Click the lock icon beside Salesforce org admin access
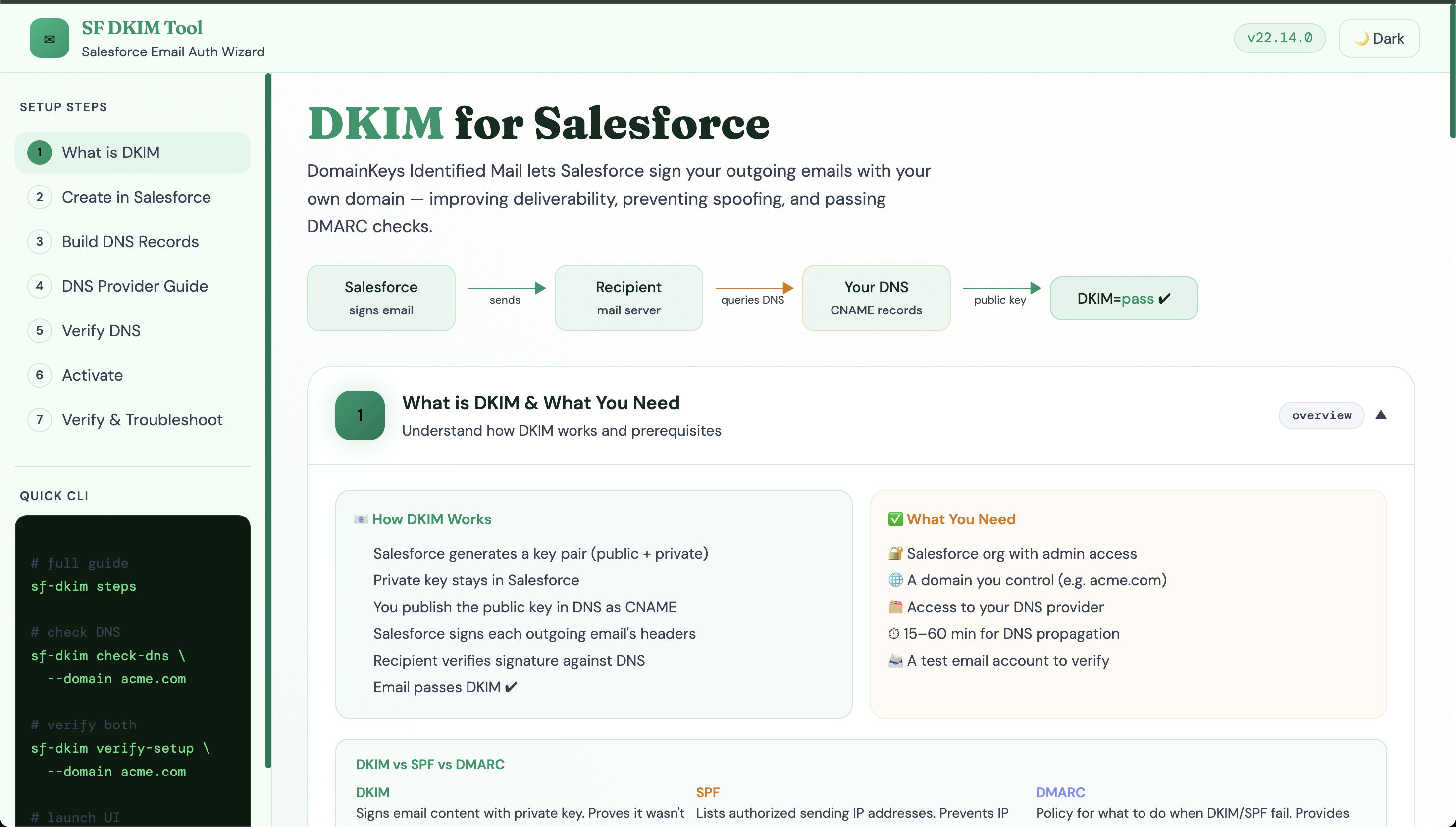Image resolution: width=1456 pixels, height=827 pixels. (x=895, y=553)
